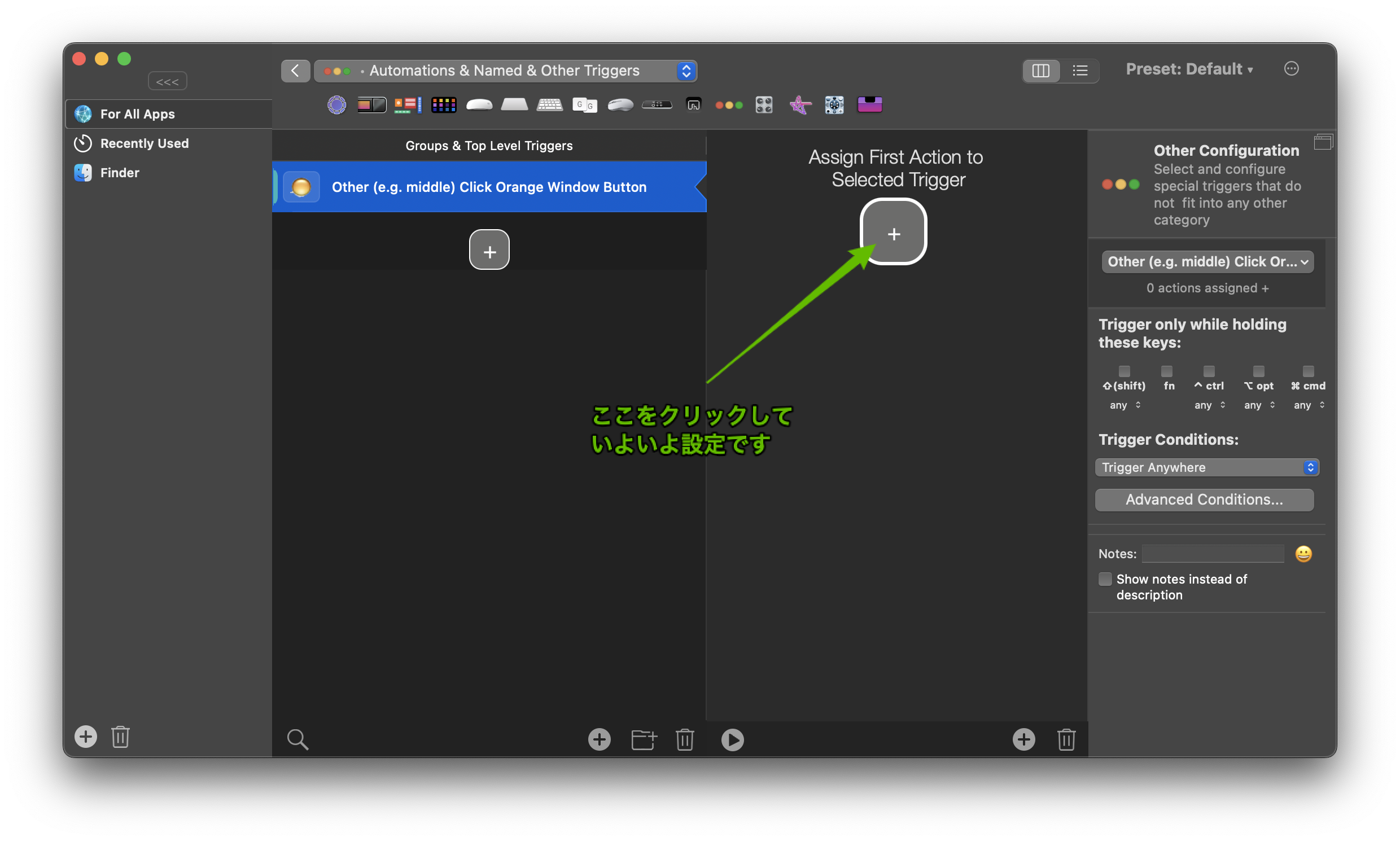This screenshot has width=1400, height=841.
Task: Open Recently Used in sidebar
Action: pyautogui.click(x=144, y=143)
